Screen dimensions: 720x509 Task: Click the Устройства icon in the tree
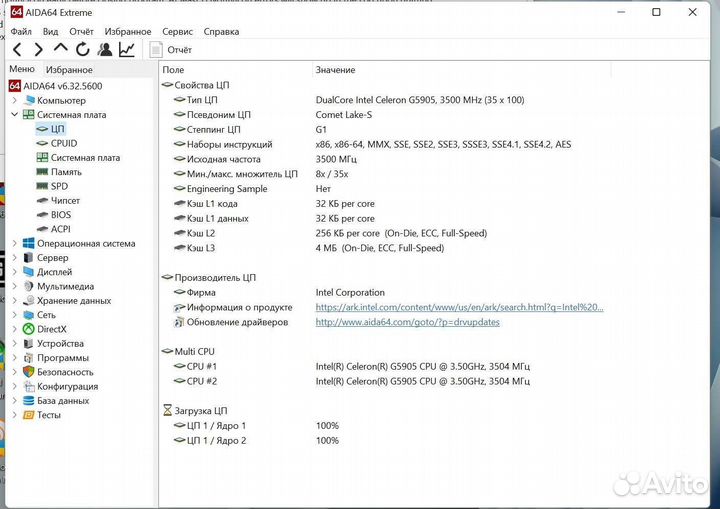tap(28, 343)
